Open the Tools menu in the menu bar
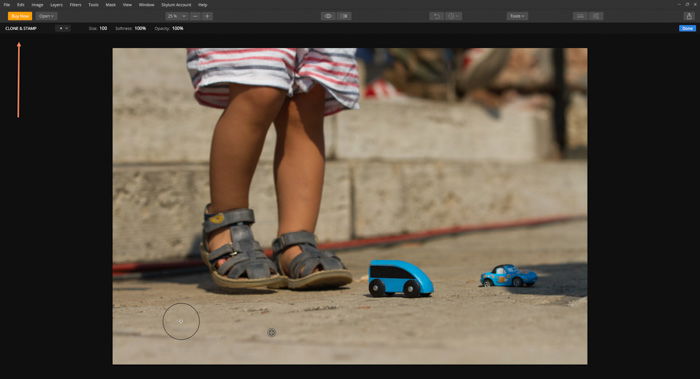Screen dimensions: 700x379 pyautogui.click(x=93, y=4)
